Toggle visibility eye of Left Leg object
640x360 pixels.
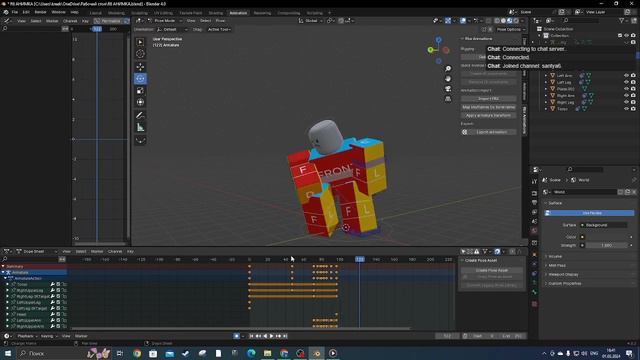(x=626, y=82)
